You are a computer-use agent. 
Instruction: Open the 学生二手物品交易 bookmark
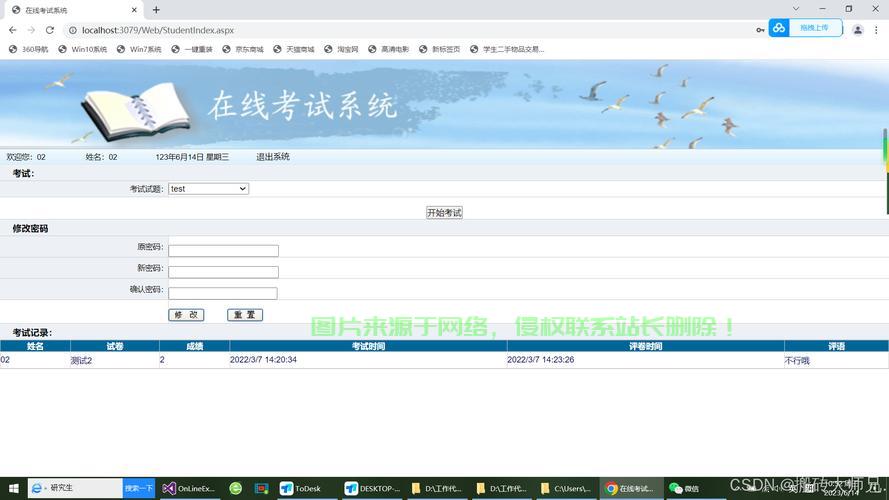click(x=507, y=49)
